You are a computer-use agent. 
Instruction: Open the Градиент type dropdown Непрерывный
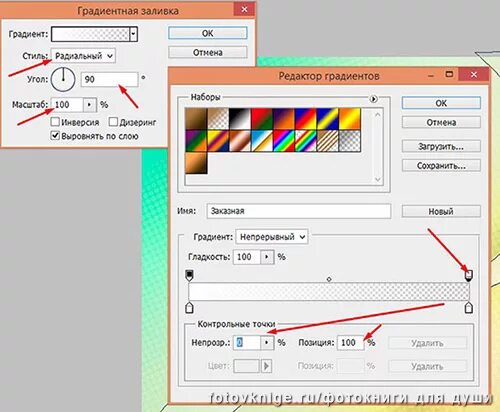click(272, 237)
